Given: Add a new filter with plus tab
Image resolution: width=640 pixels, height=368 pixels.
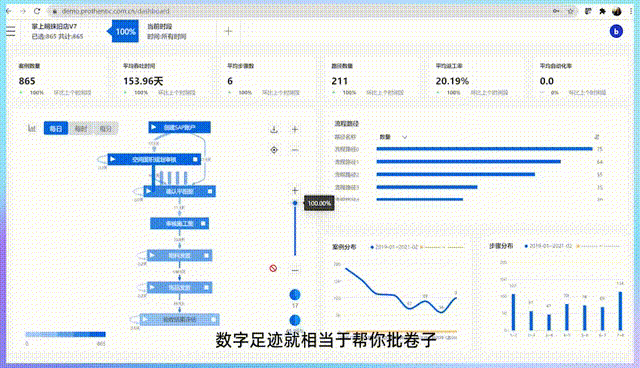Looking at the screenshot, I should [228, 31].
